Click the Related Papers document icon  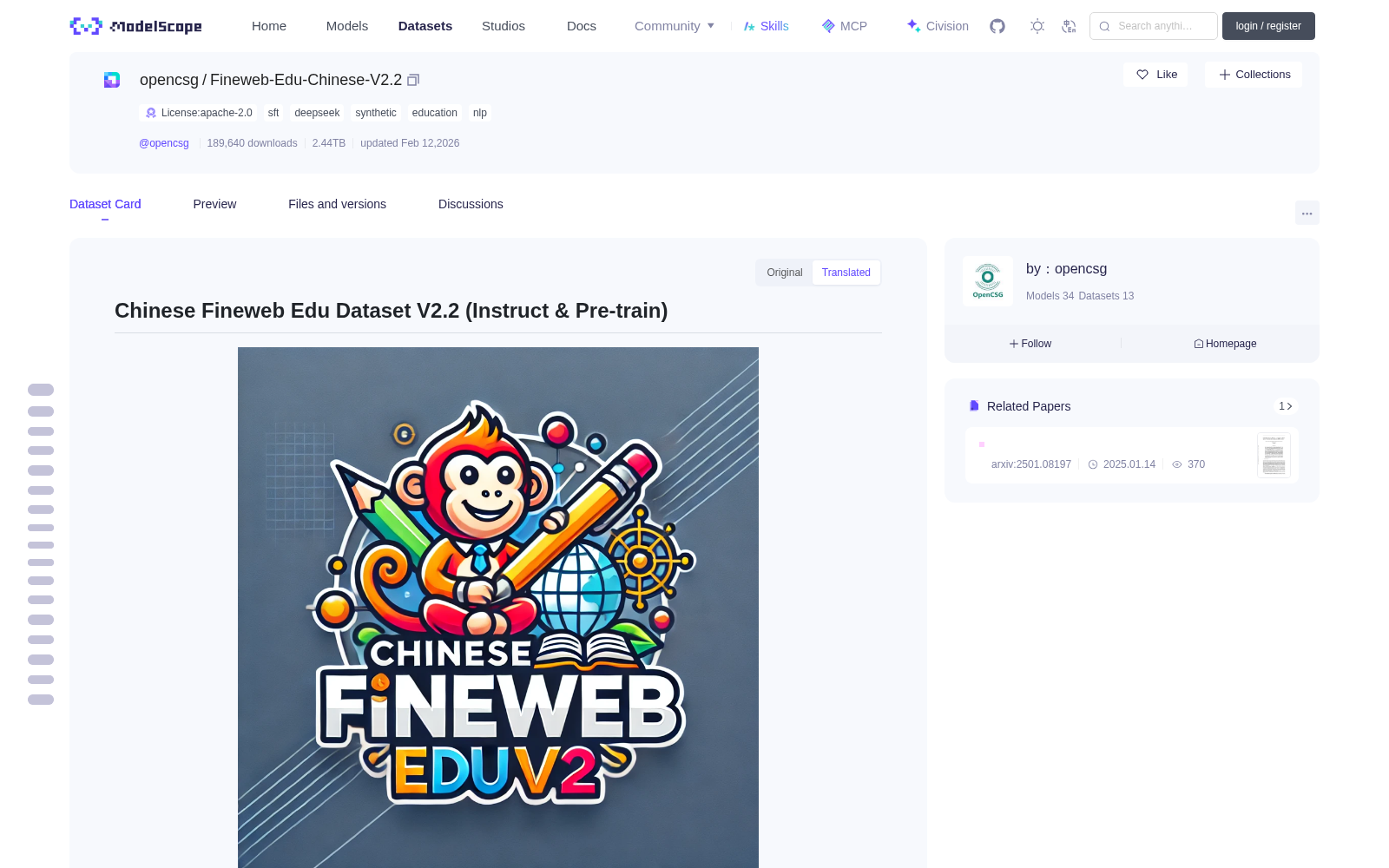[974, 406]
